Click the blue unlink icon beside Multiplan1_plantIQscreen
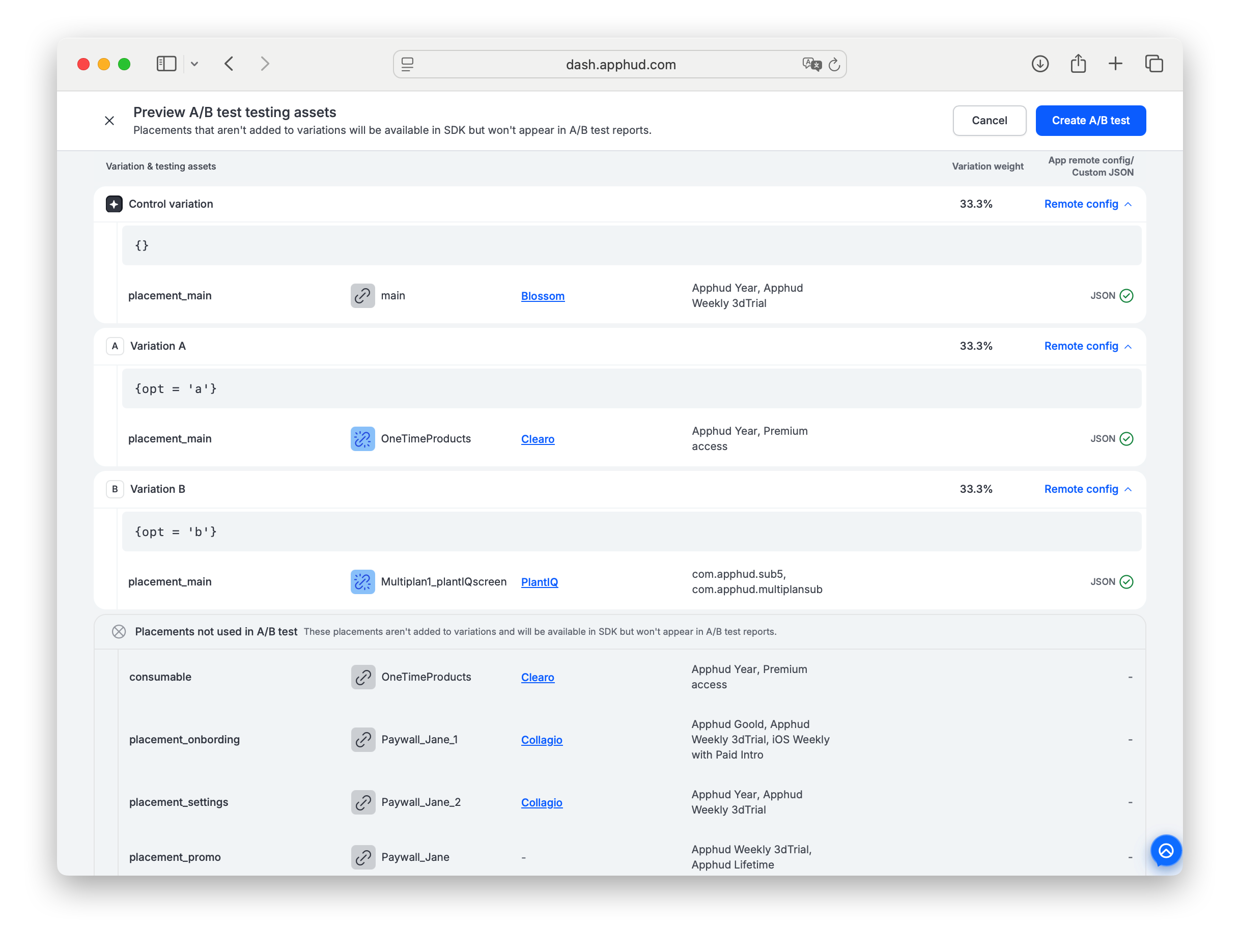 tap(362, 582)
